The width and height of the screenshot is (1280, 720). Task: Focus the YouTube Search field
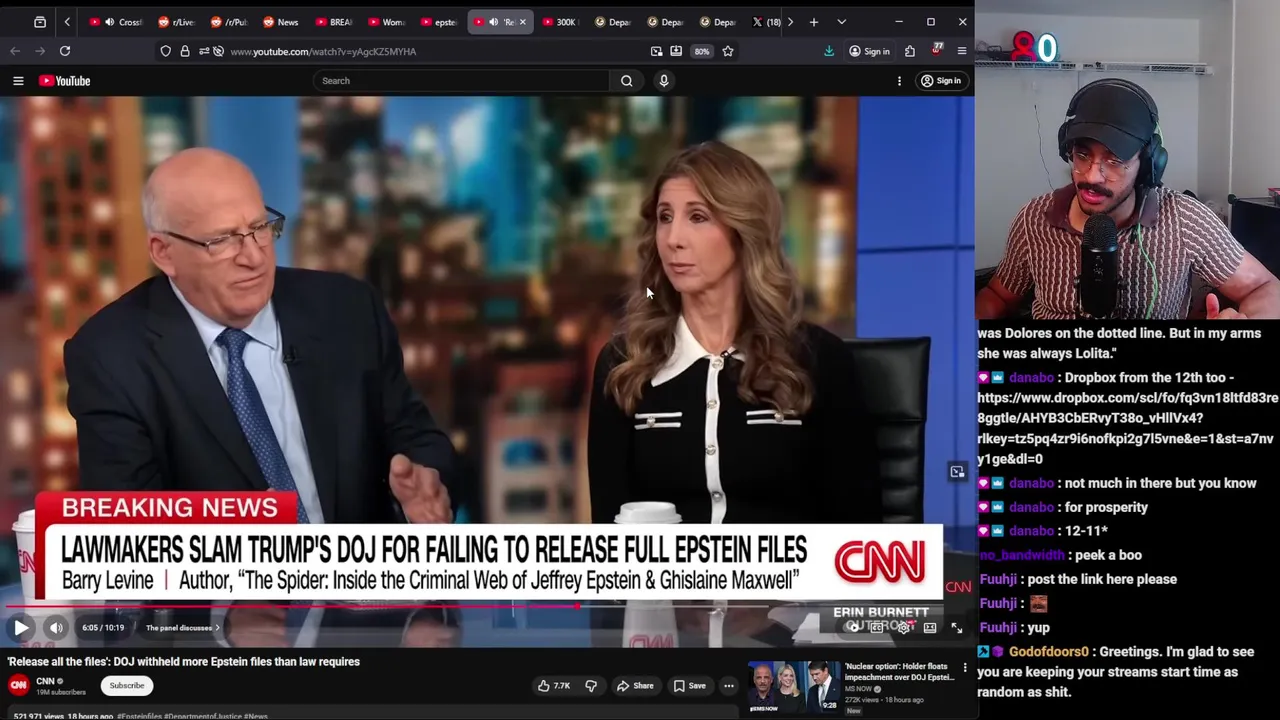[x=460, y=81]
